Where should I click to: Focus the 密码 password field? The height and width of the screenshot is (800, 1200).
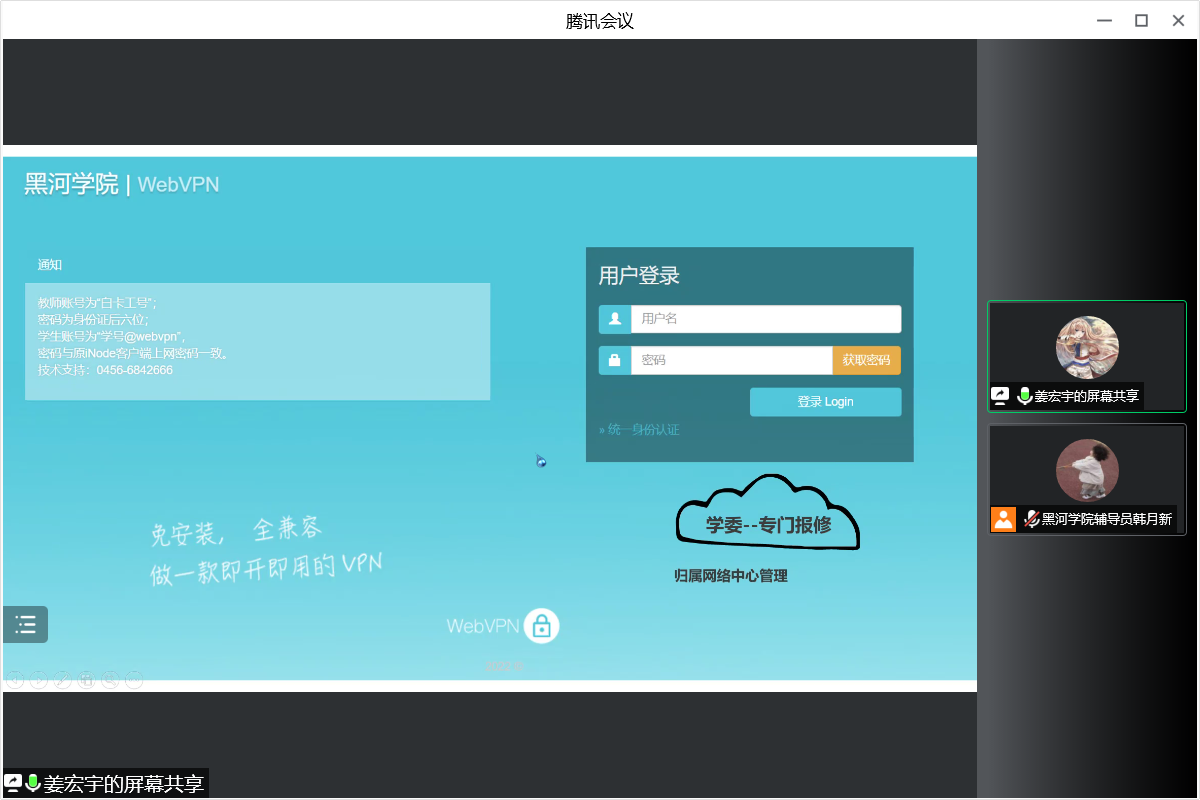731,360
